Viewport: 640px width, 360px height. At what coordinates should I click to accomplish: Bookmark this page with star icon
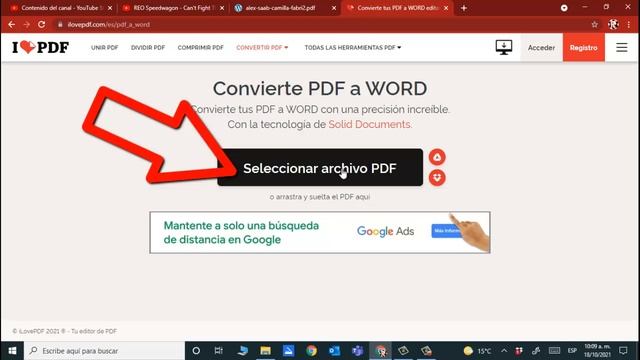595,24
